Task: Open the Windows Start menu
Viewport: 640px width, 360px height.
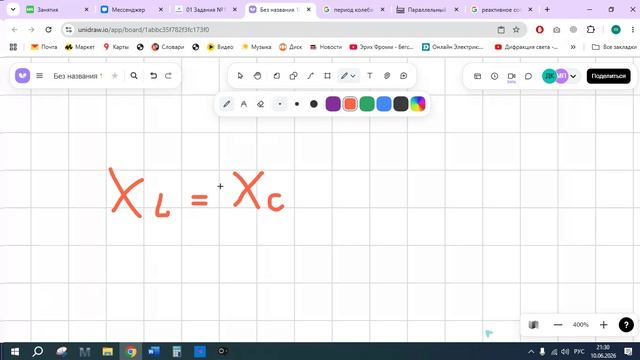Action: click(x=15, y=351)
